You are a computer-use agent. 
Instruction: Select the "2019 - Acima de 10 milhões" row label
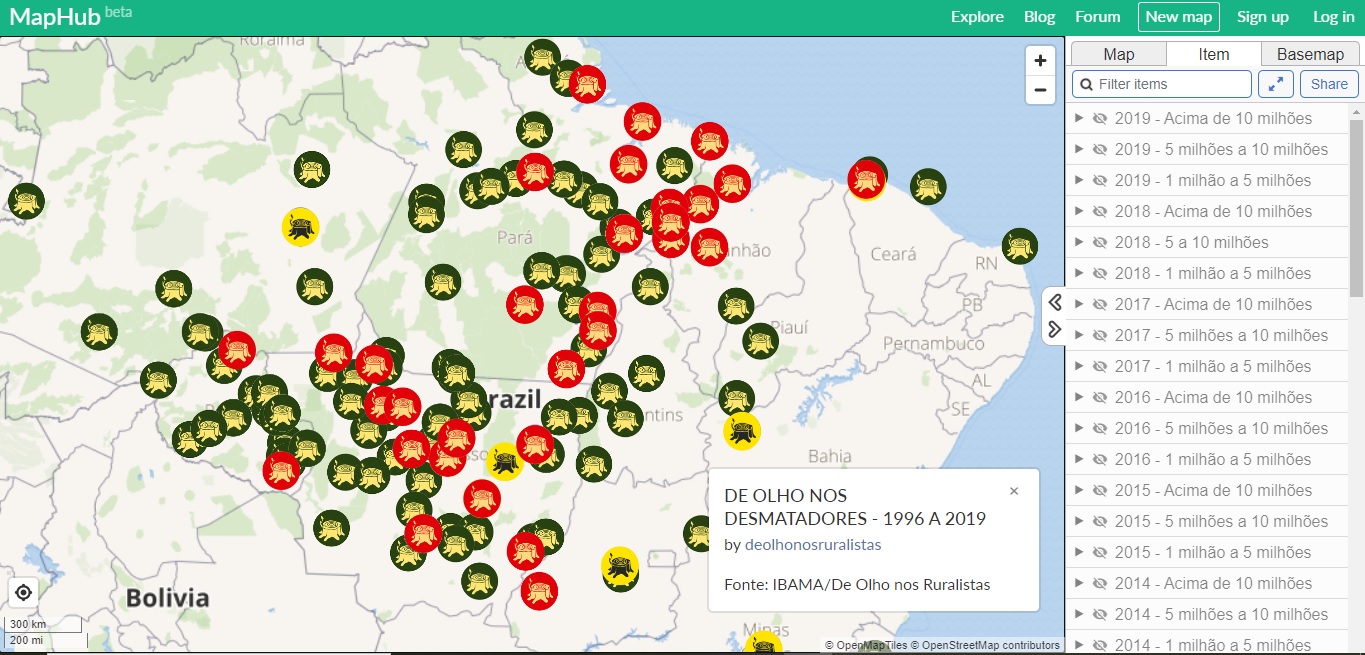click(1213, 118)
